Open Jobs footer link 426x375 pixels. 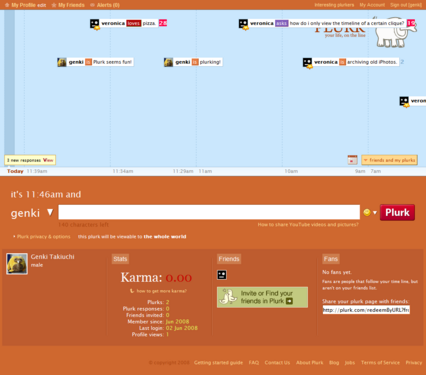(x=350, y=363)
